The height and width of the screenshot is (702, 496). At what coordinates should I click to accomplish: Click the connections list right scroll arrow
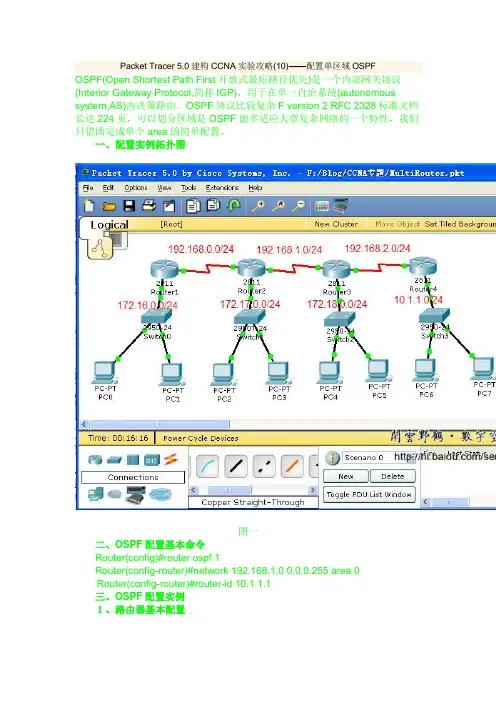(x=313, y=490)
